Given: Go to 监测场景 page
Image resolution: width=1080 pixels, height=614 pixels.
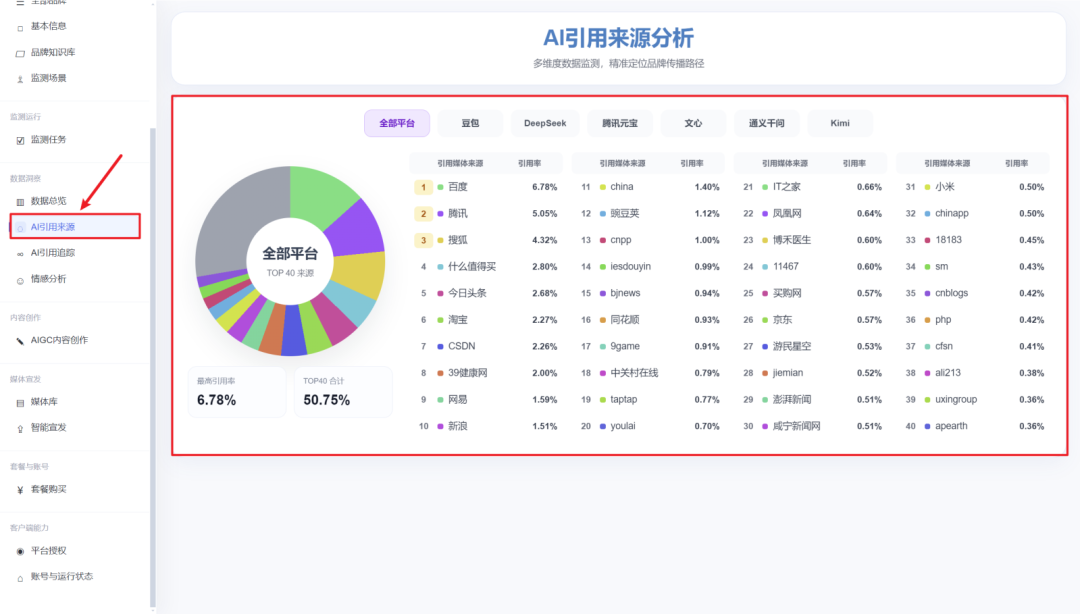Looking at the screenshot, I should pos(48,79).
